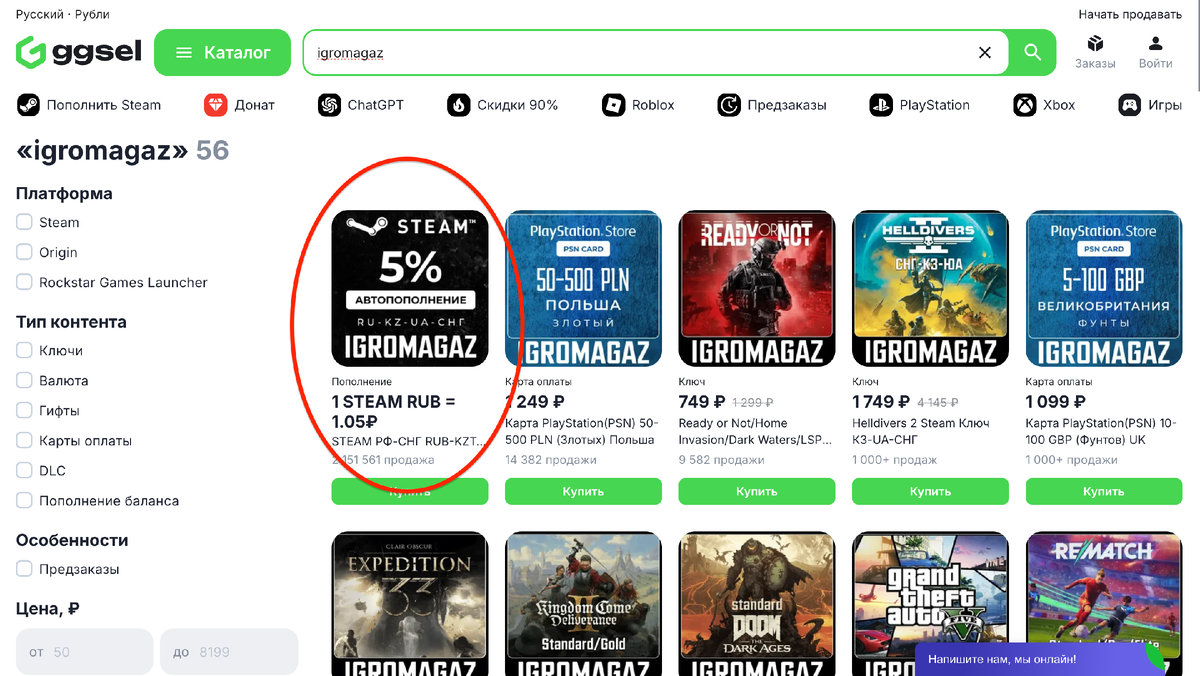This screenshot has height=676, width=1200.
Task: Click the green ggsel logo
Action: 77,51
